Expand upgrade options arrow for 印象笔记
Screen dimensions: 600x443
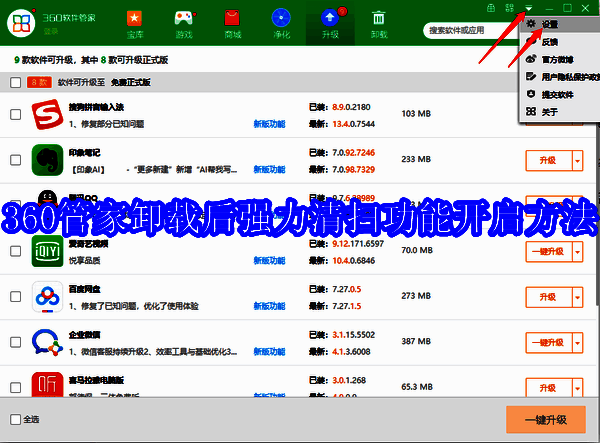[577, 160]
